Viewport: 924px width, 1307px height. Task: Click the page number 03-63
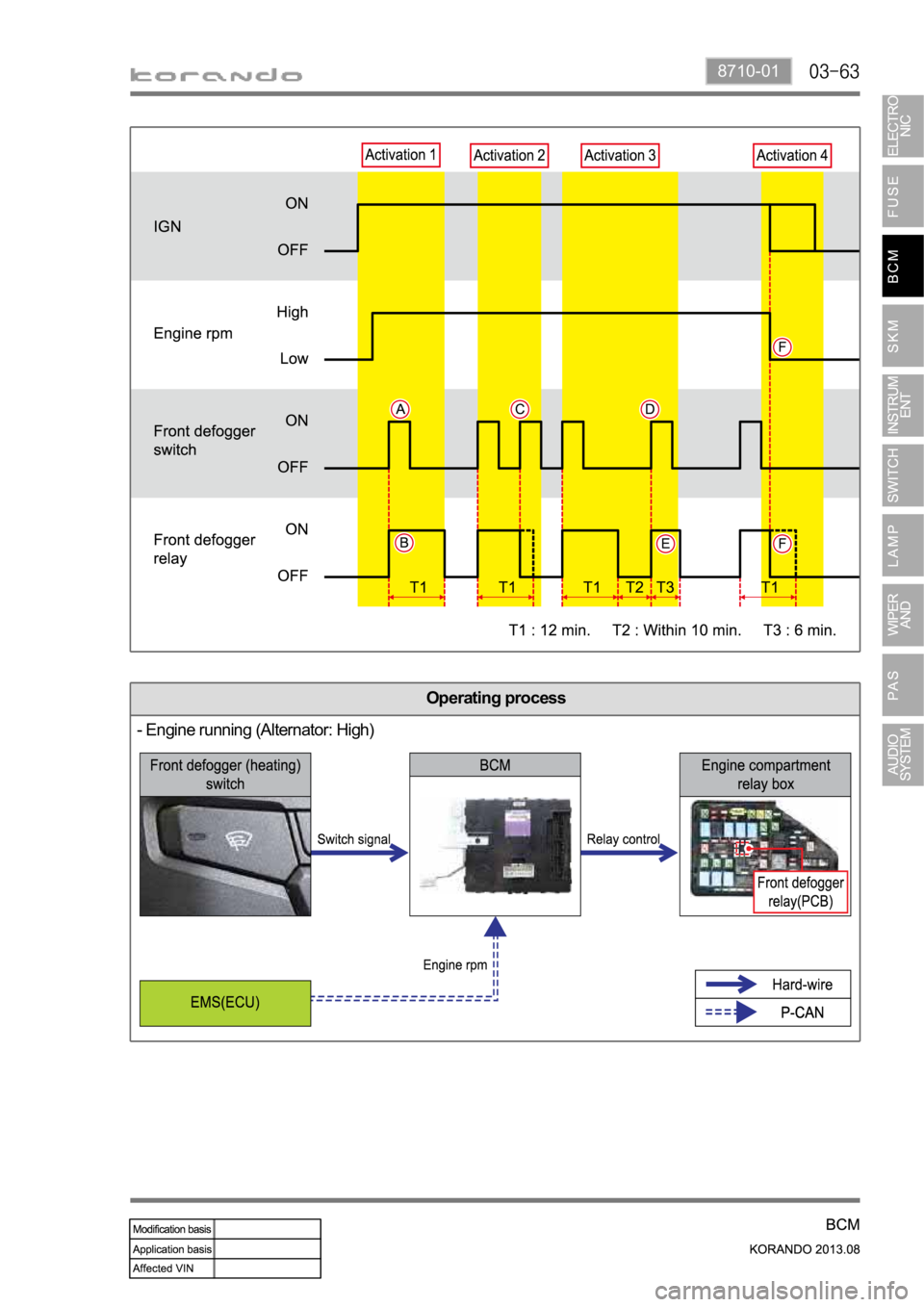click(834, 72)
